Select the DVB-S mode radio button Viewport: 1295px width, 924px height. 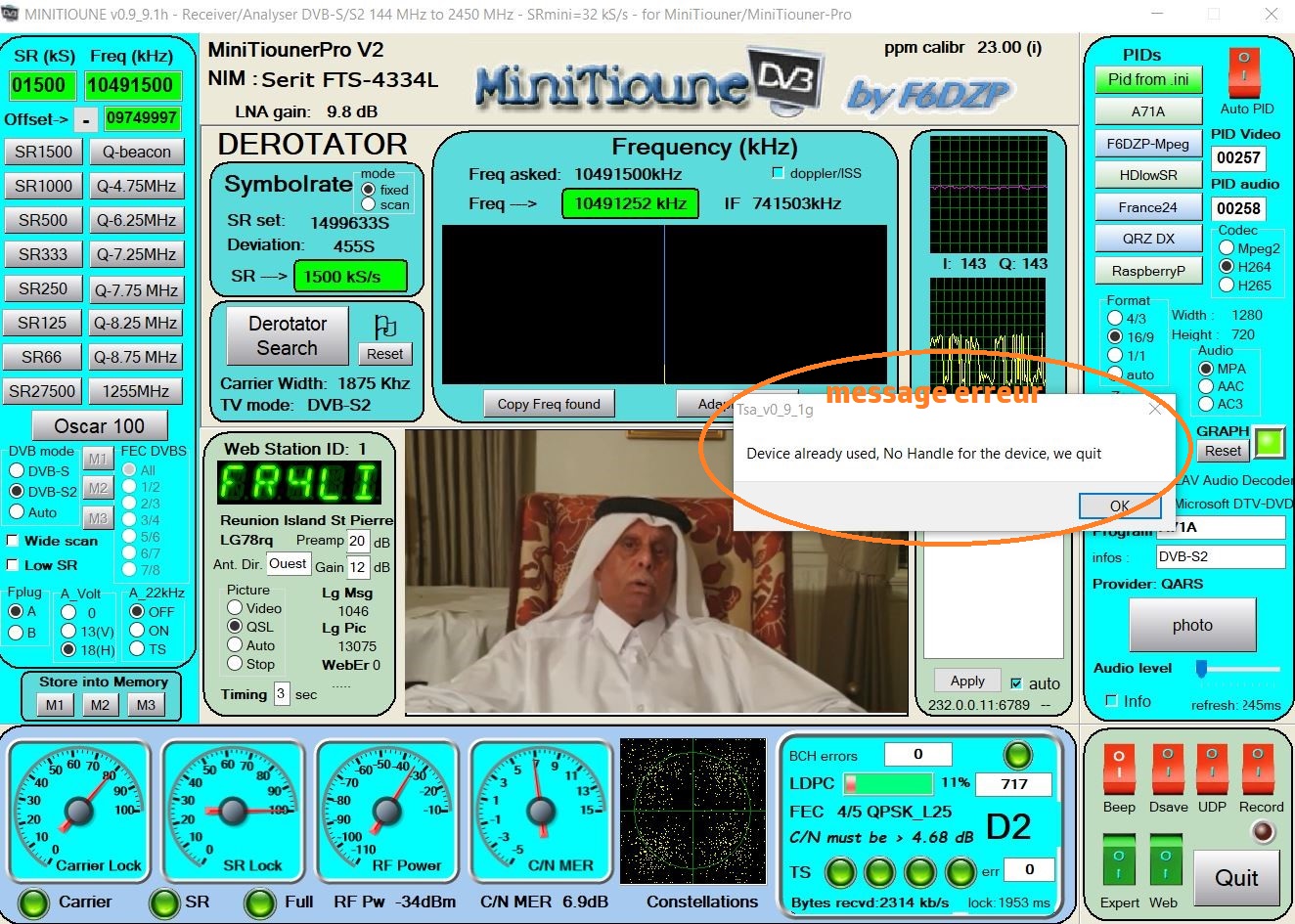tap(17, 471)
